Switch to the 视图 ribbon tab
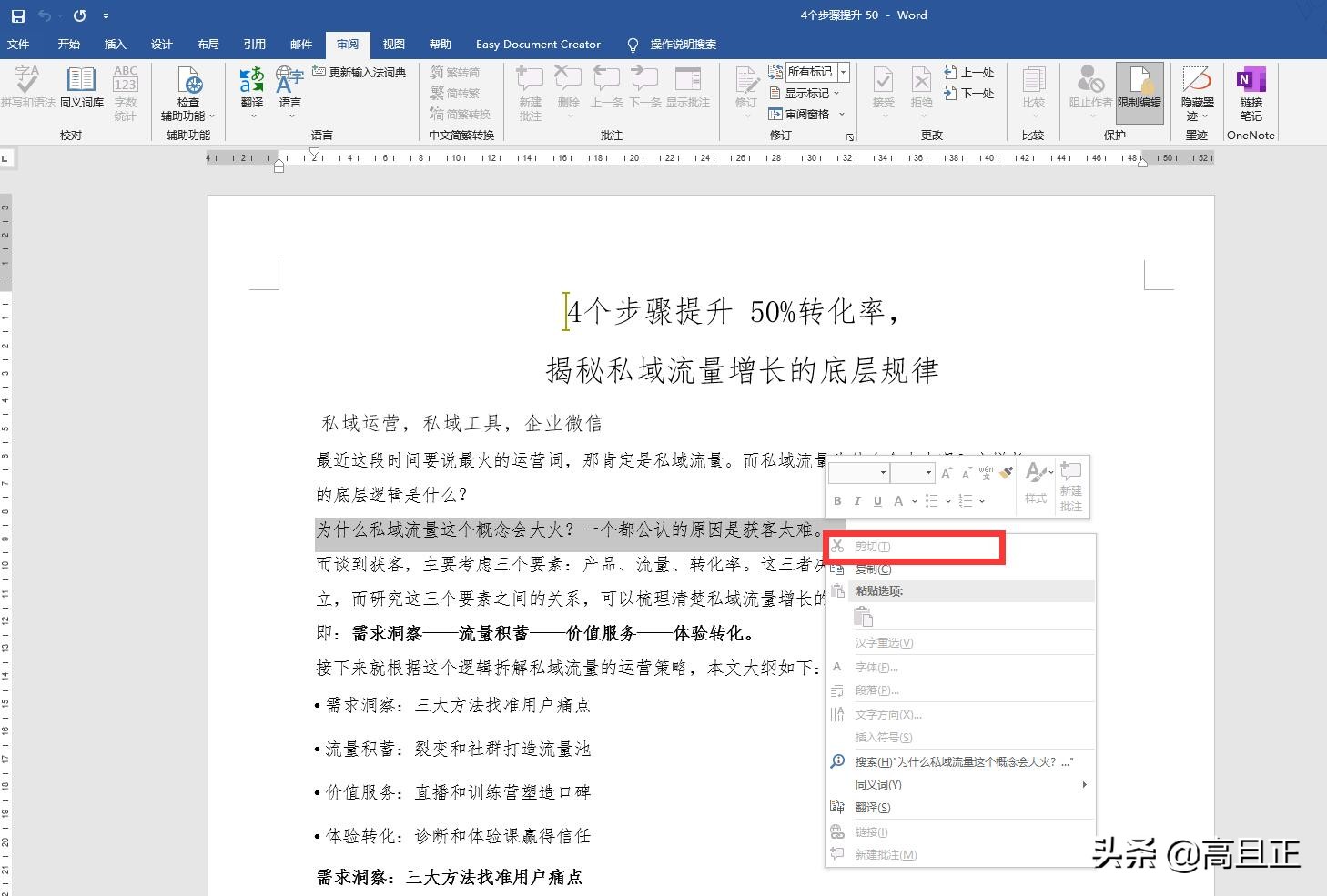 393,44
